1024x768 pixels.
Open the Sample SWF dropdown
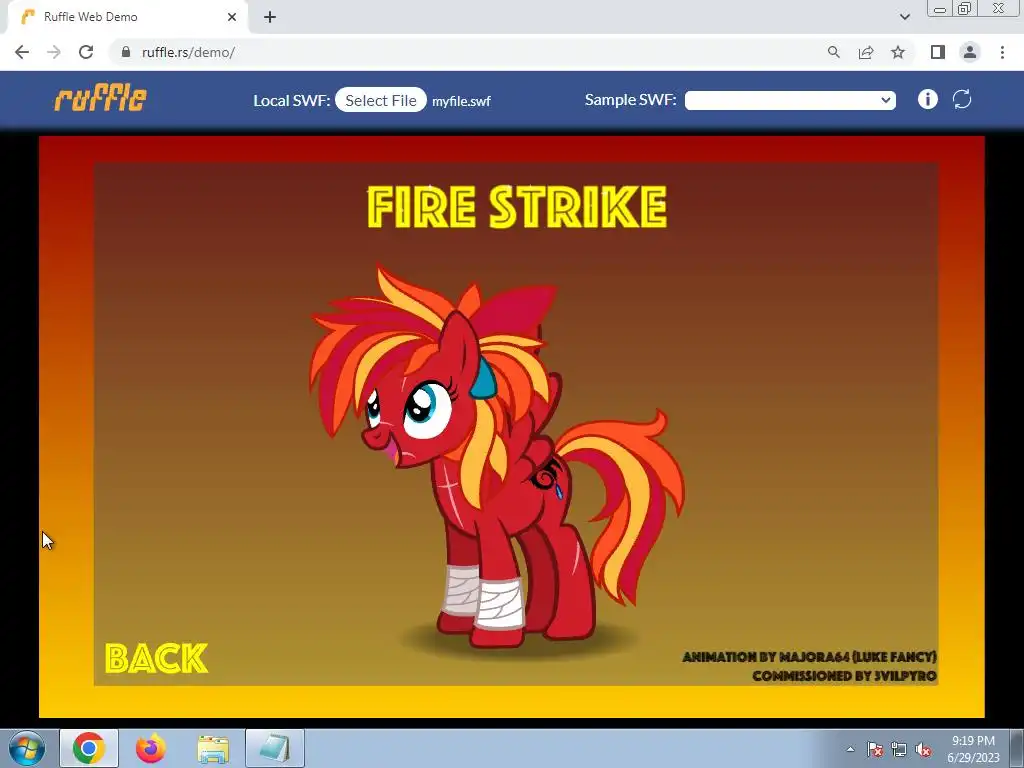790,100
